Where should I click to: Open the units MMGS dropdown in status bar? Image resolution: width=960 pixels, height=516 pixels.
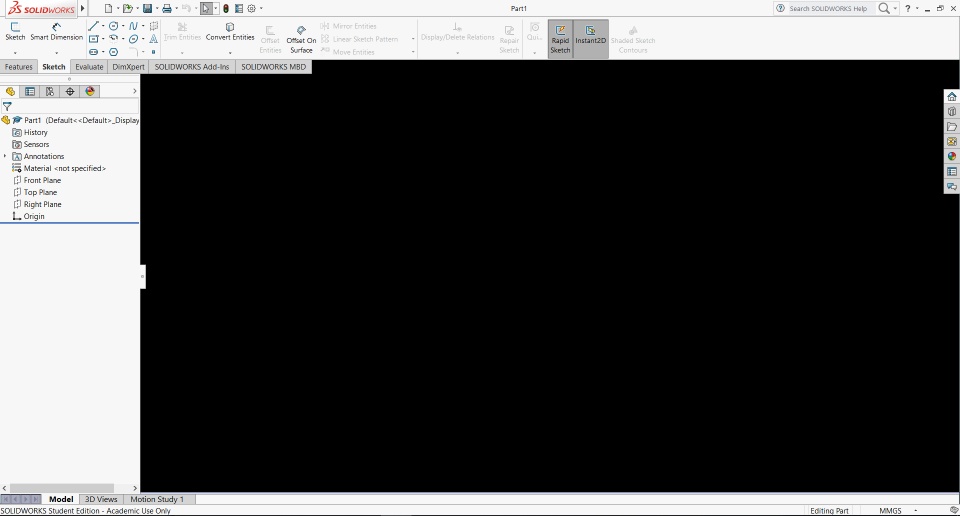(916, 510)
